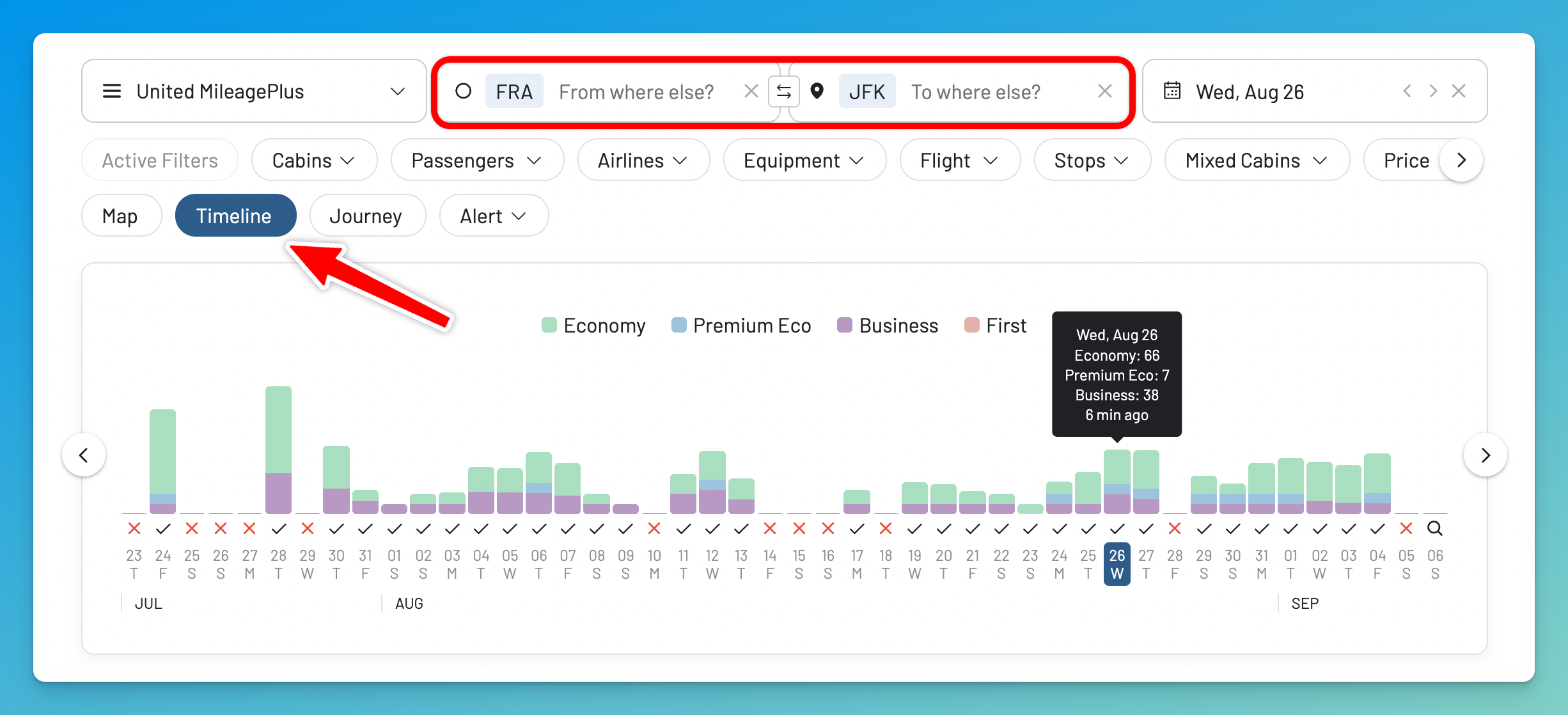Open the Alert dropdown
Viewport: 1568px width, 715px height.
pos(493,216)
